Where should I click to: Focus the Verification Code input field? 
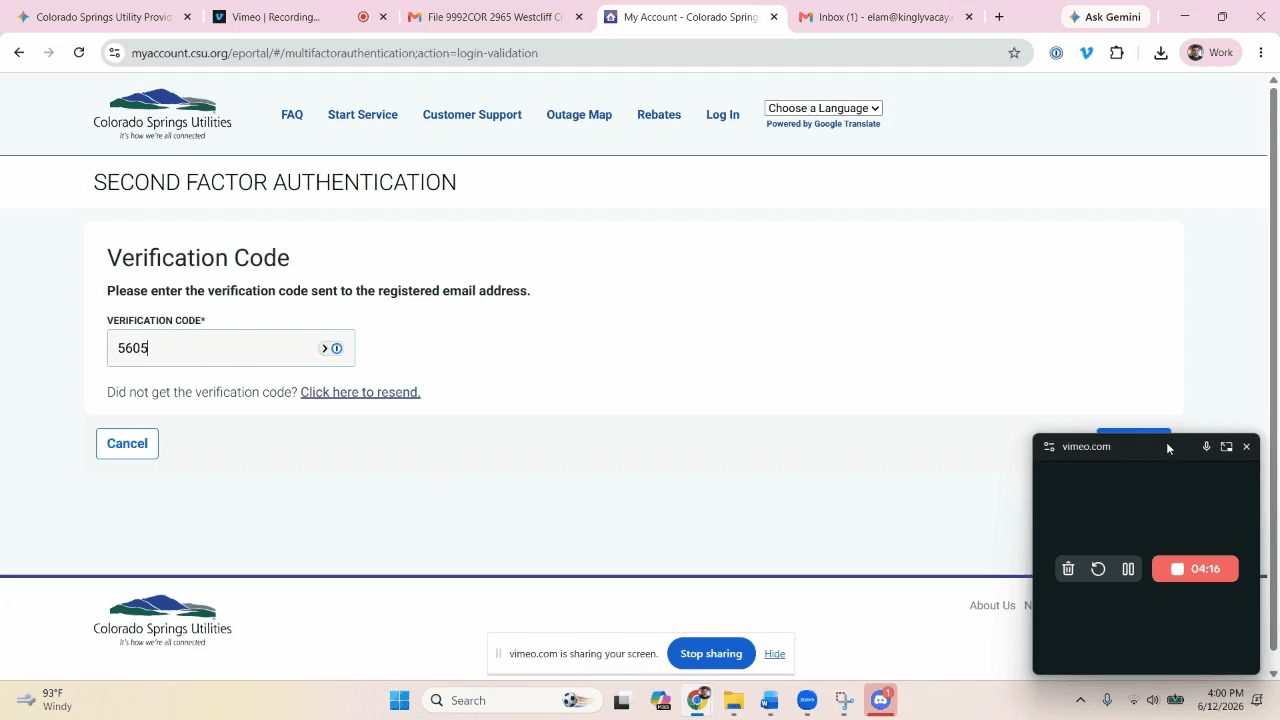tap(231, 348)
